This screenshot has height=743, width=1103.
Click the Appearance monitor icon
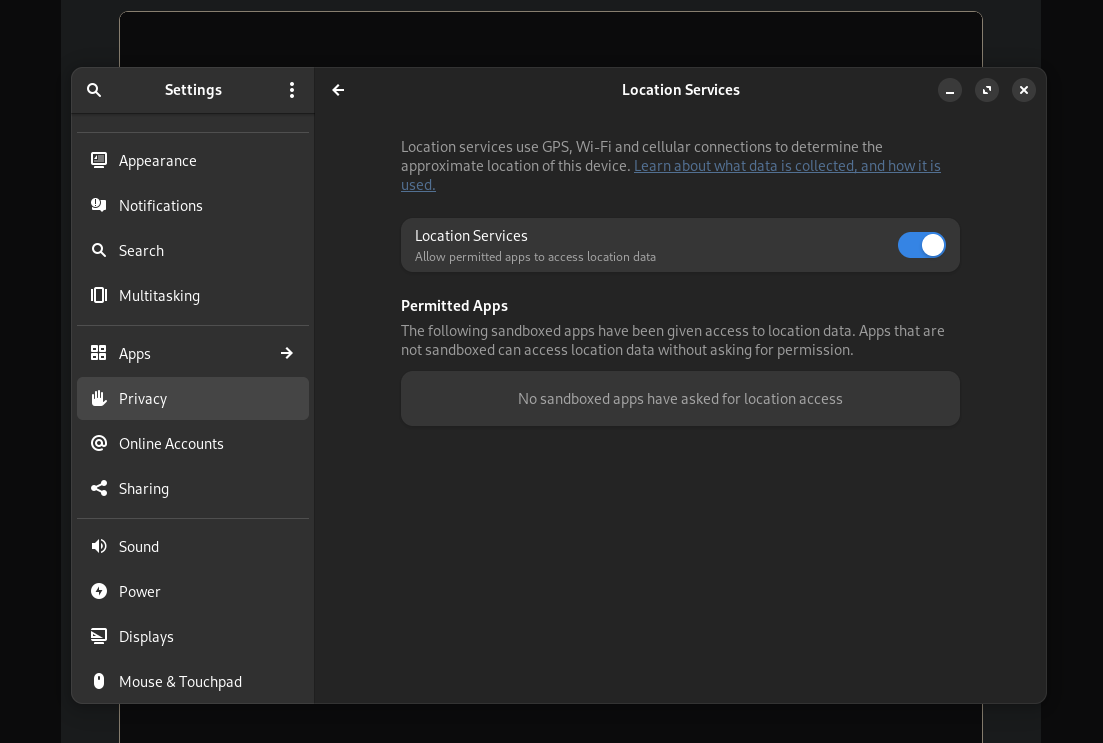click(x=99, y=160)
